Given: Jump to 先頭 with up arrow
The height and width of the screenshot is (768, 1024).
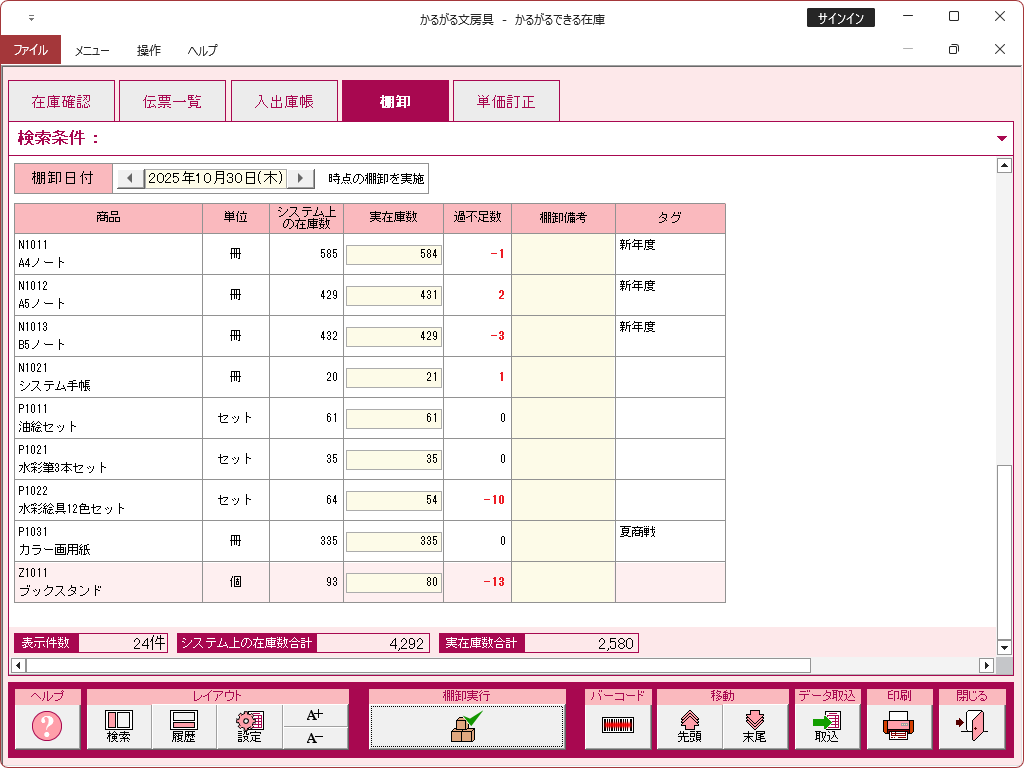Looking at the screenshot, I should [689, 727].
